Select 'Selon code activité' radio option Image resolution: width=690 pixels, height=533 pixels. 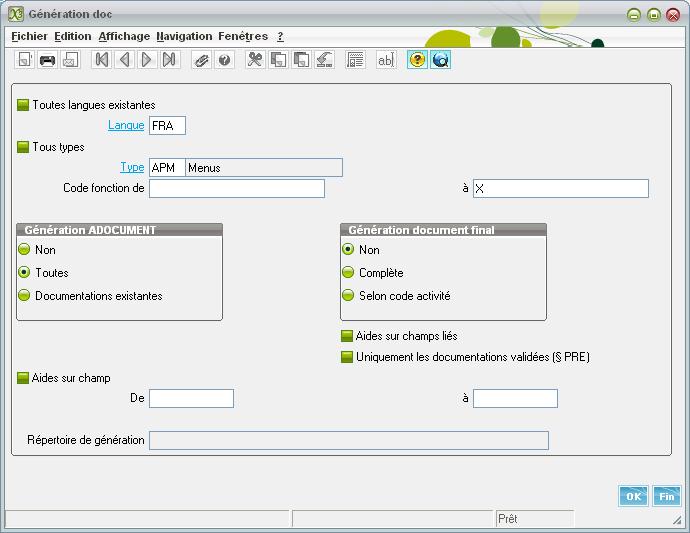click(x=348, y=296)
